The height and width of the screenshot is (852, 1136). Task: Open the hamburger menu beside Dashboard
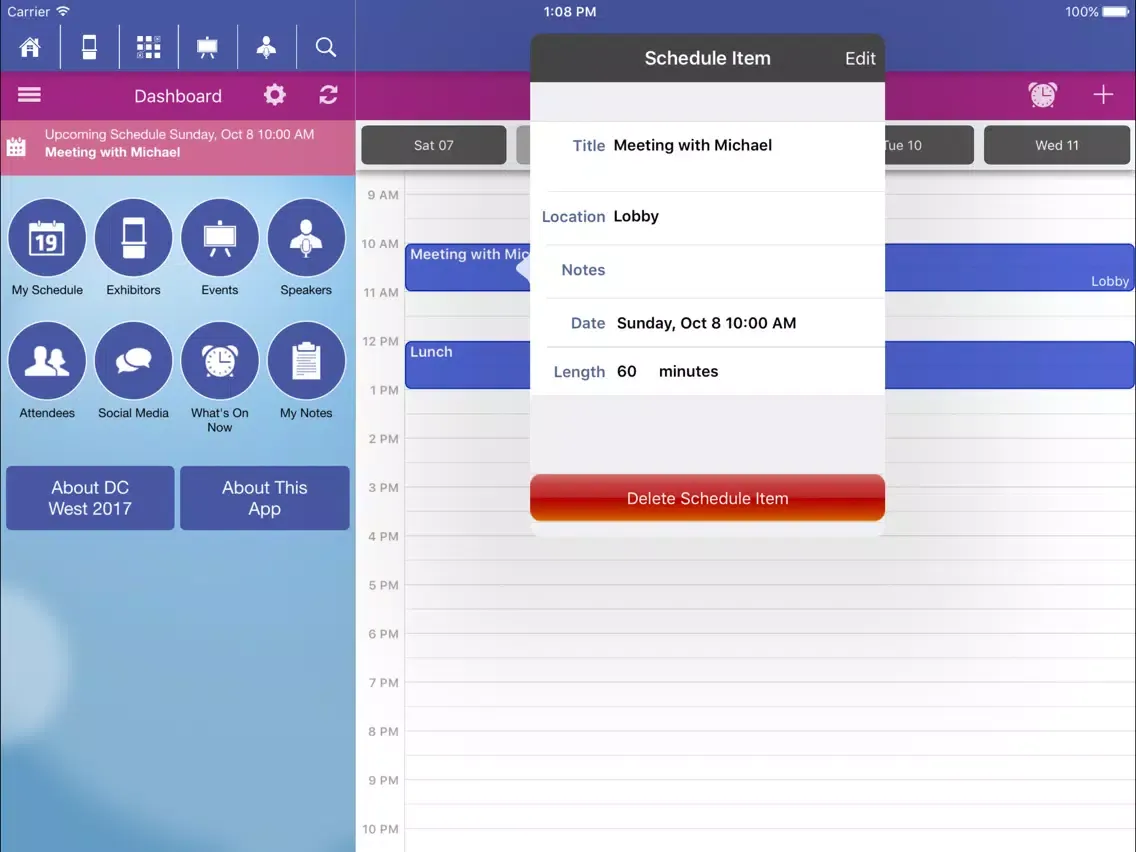29,95
